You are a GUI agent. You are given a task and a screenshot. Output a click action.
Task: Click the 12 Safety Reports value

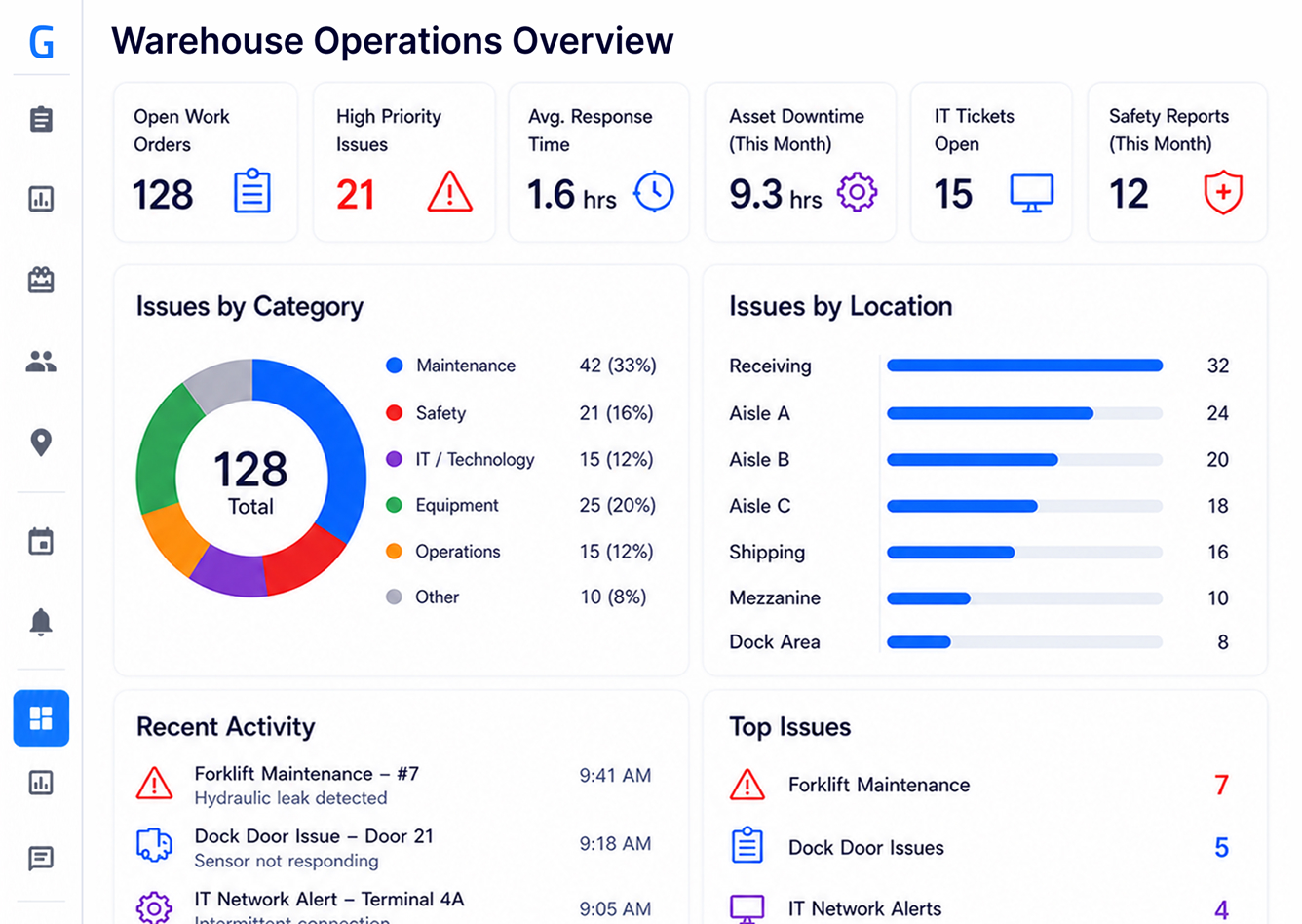[x=1129, y=195]
